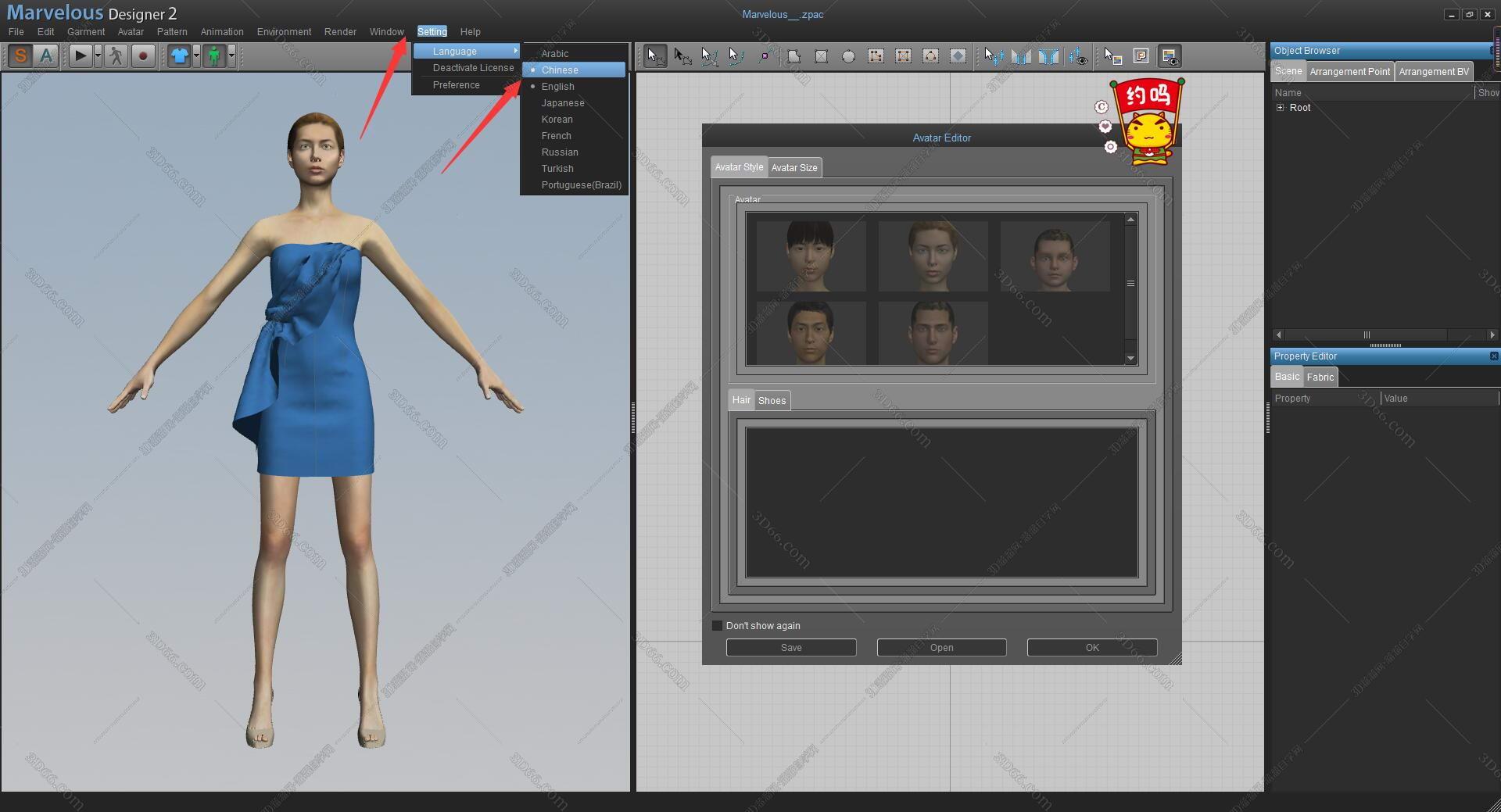Open the Shoes tab
The image size is (1501, 812).
point(772,401)
